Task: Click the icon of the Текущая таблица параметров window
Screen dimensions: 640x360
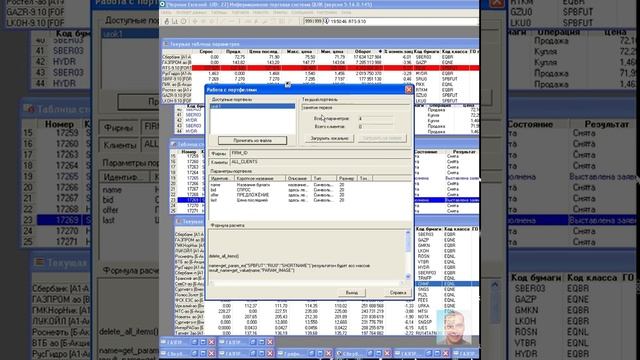Action: 166,44
